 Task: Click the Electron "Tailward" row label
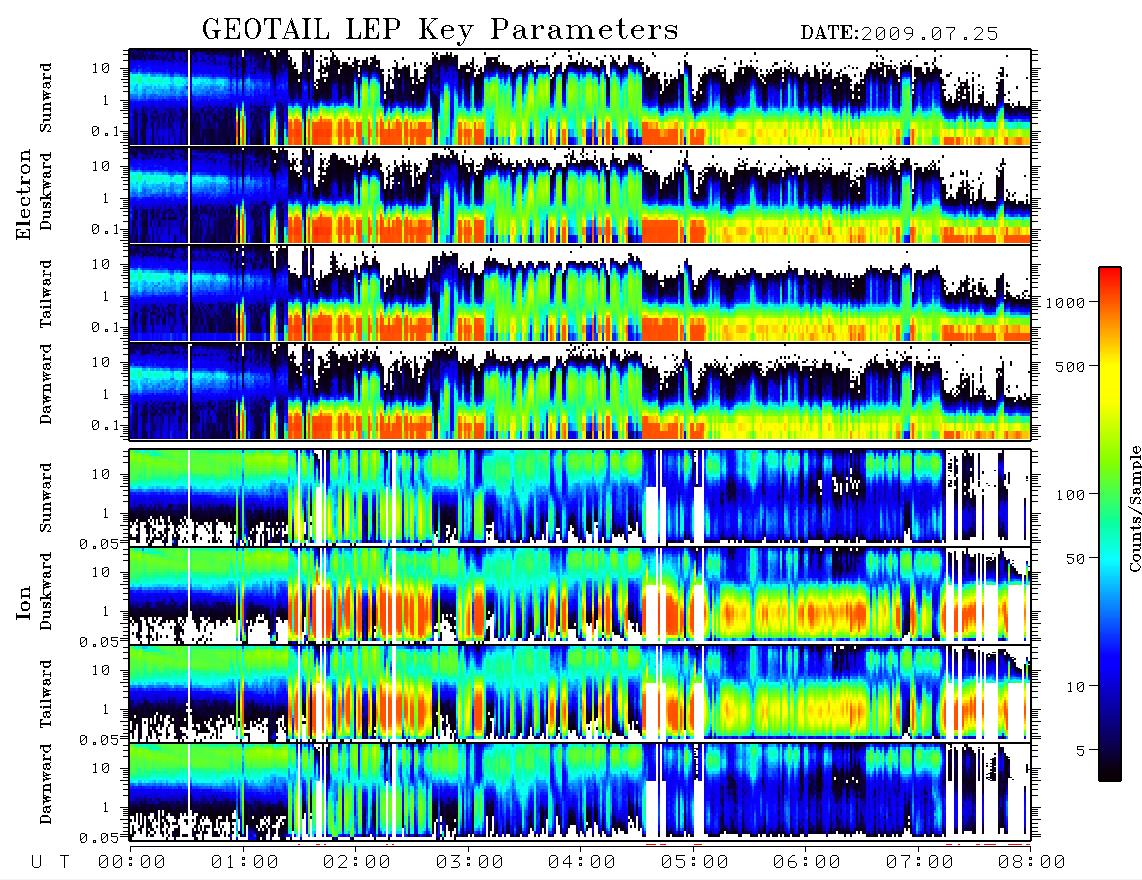[46, 294]
